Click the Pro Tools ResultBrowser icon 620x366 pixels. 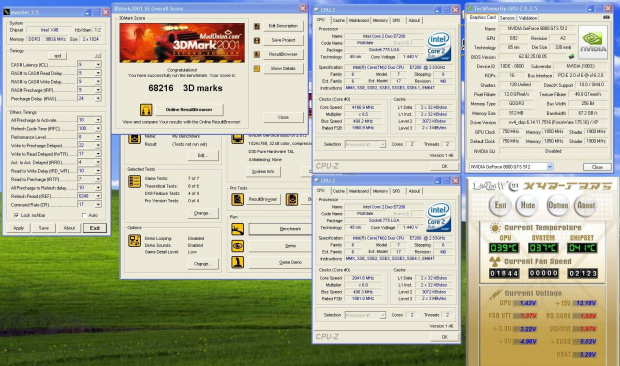(x=238, y=199)
